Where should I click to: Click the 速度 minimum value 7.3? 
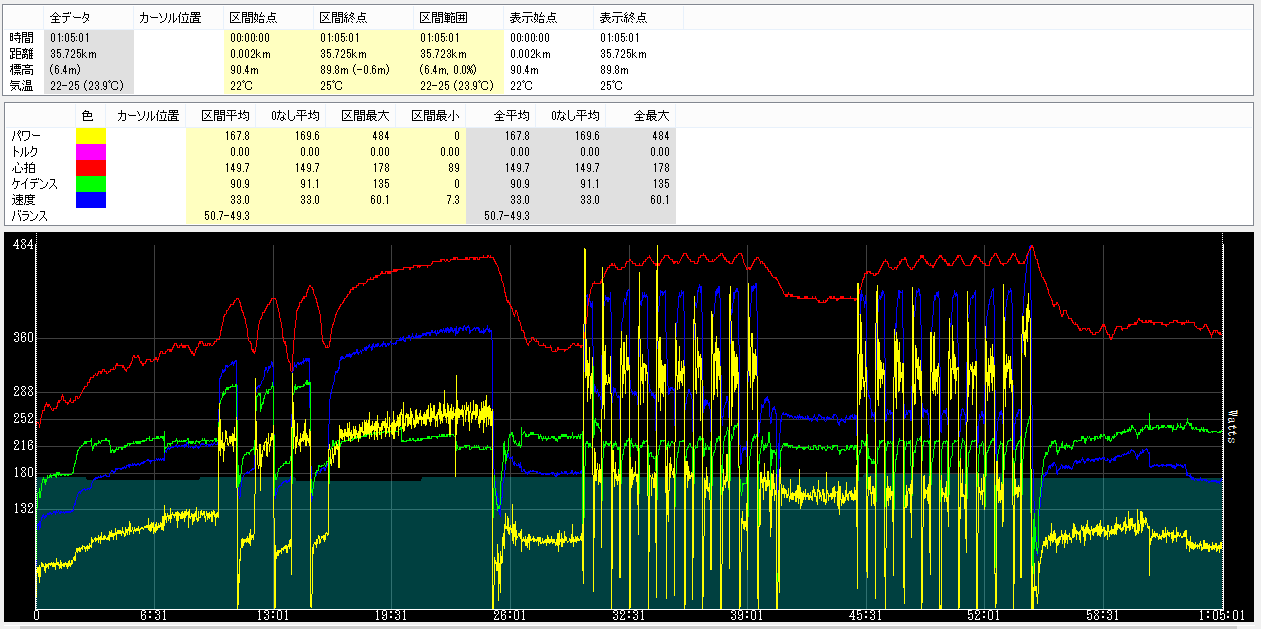[x=451, y=200]
